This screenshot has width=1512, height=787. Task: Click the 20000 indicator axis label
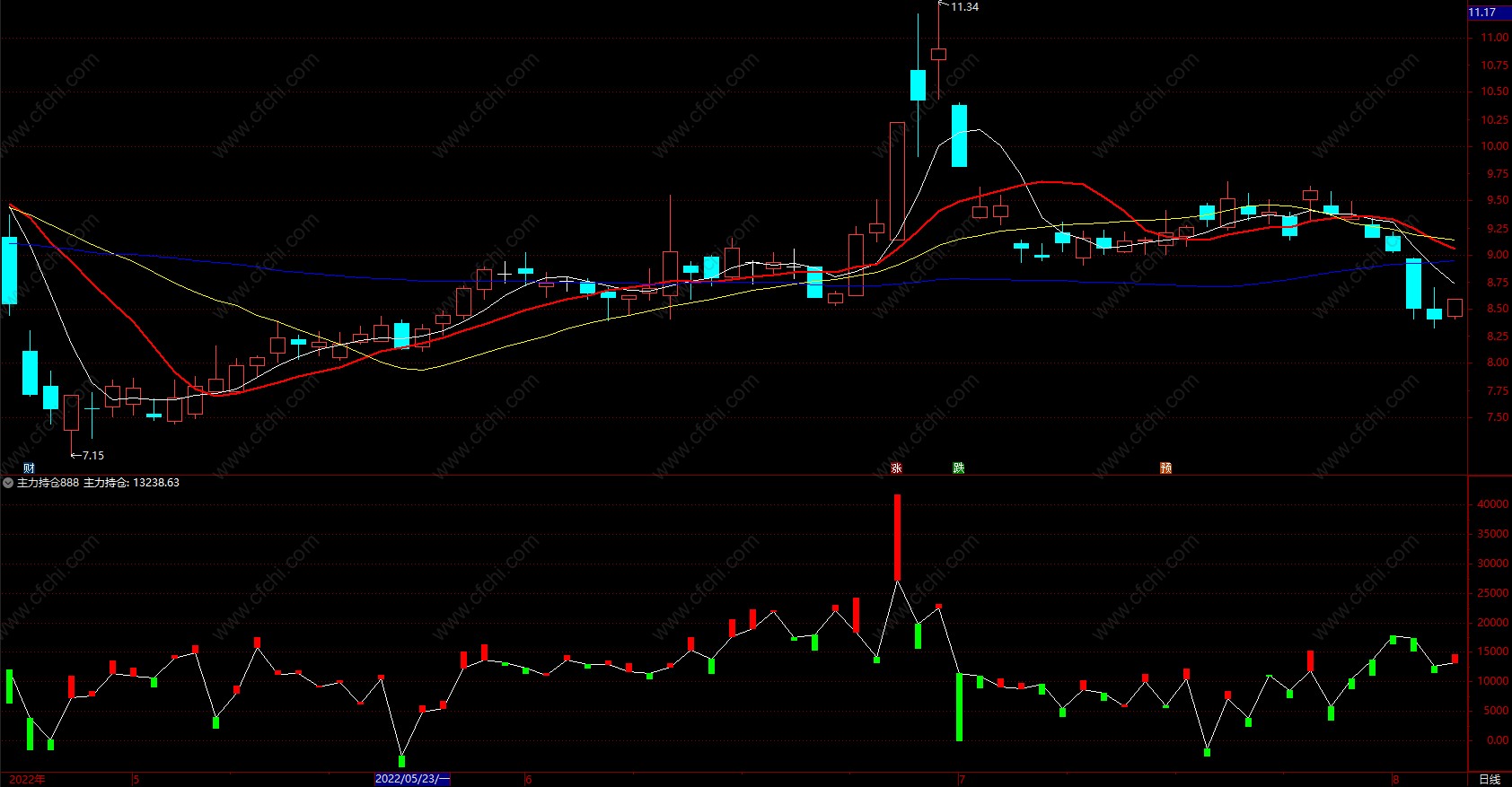(1493, 623)
